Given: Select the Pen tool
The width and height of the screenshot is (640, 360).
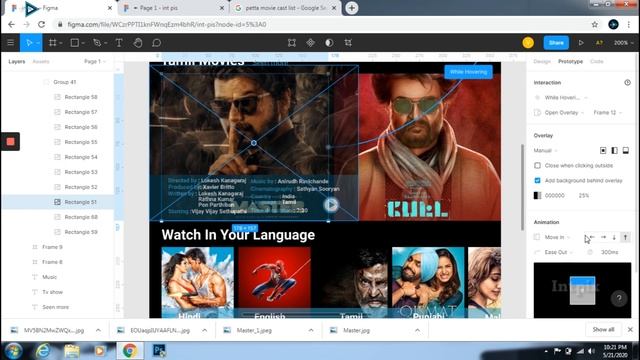Looking at the screenshot, I should pyautogui.click(x=97, y=43).
